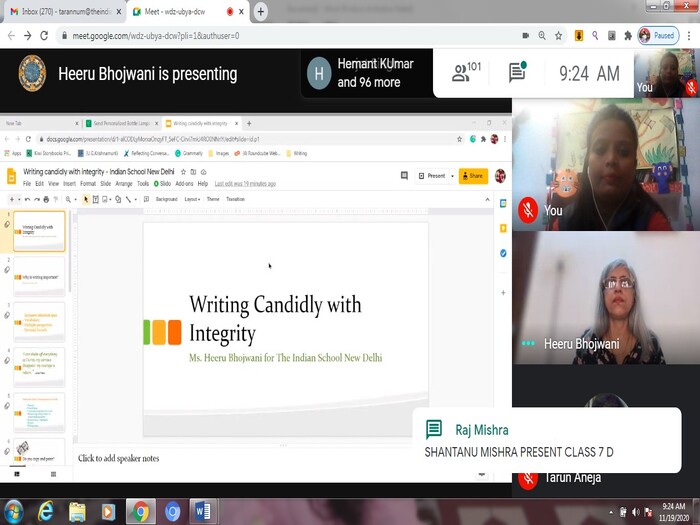Select the Shape tool in Slides toolbar
700x525 pixels.
tap(118, 200)
